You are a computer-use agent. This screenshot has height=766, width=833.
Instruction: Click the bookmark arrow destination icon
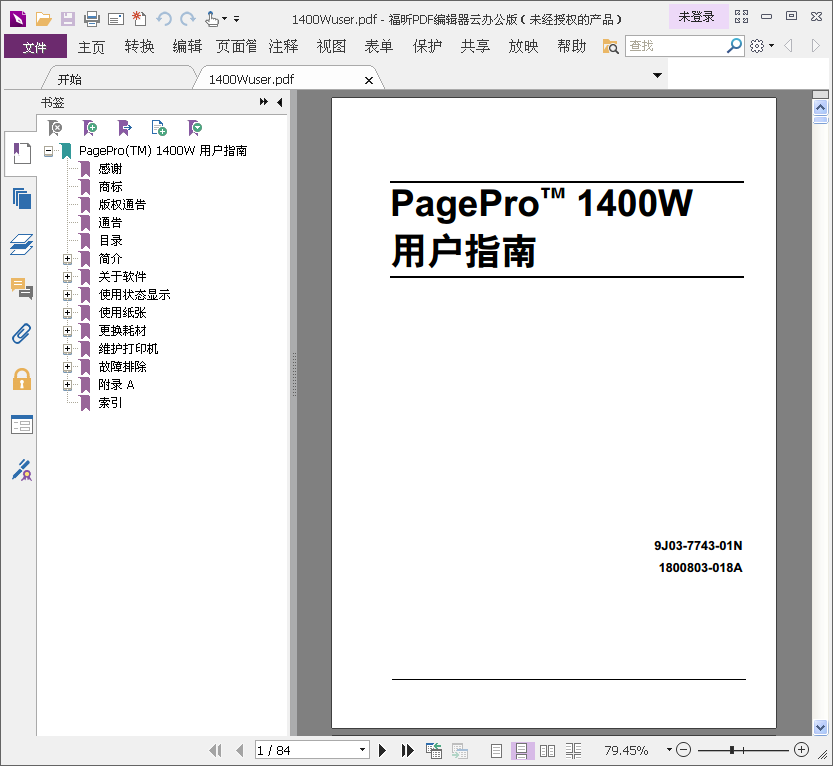124,128
